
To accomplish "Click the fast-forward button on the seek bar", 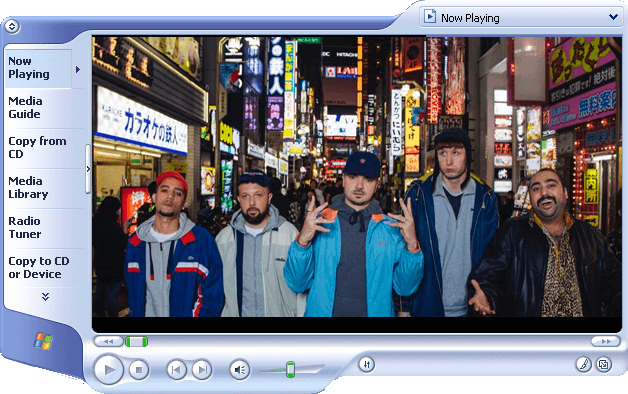I will tap(606, 342).
